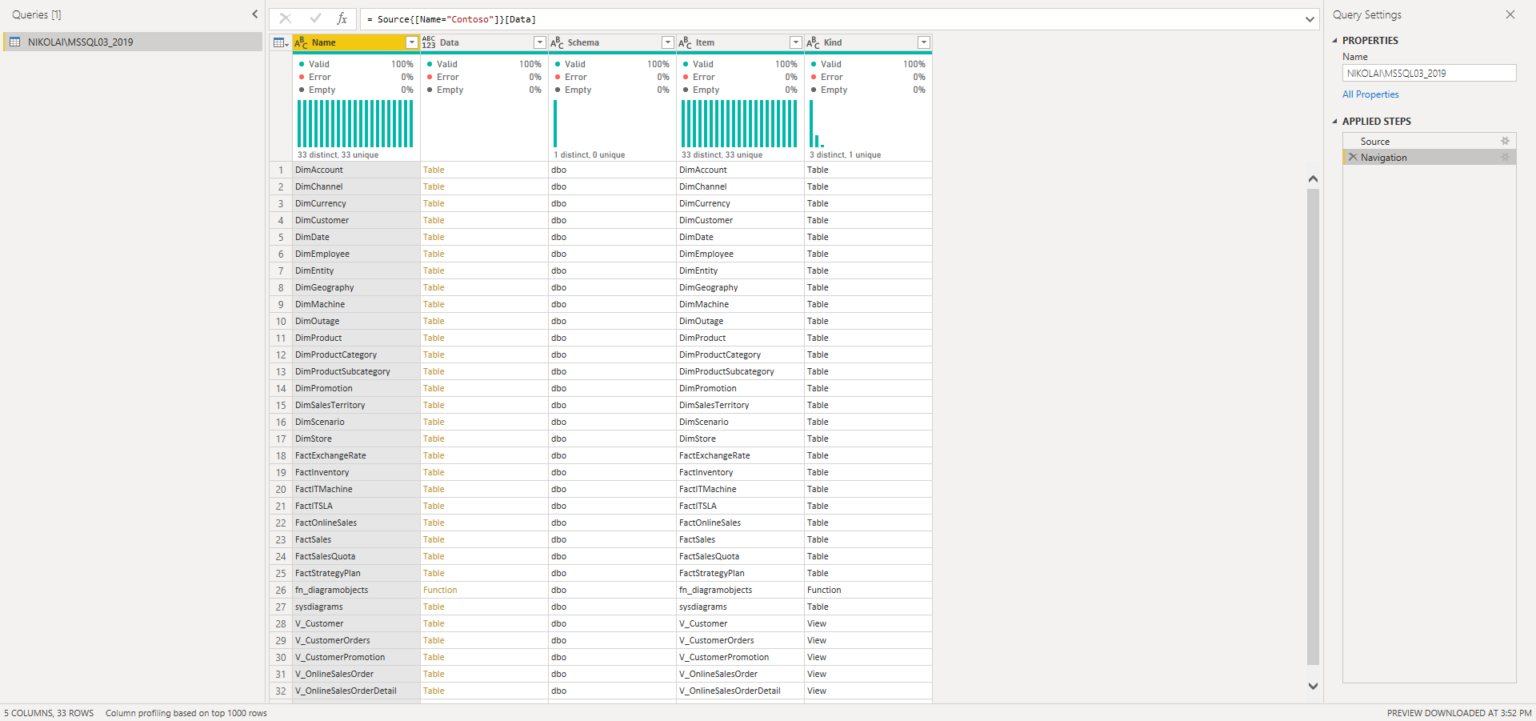This screenshot has height=721, width=1536.
Task: Click the V_OnlineSalesOrderDetail cell in Name column
Action: point(356,690)
